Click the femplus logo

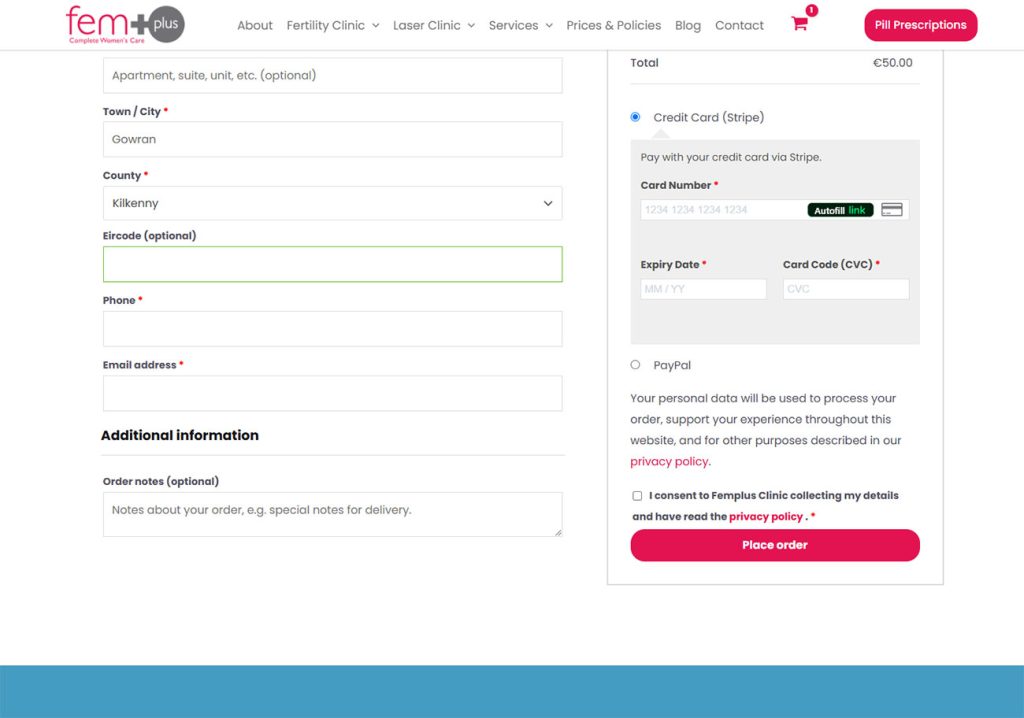tap(125, 24)
